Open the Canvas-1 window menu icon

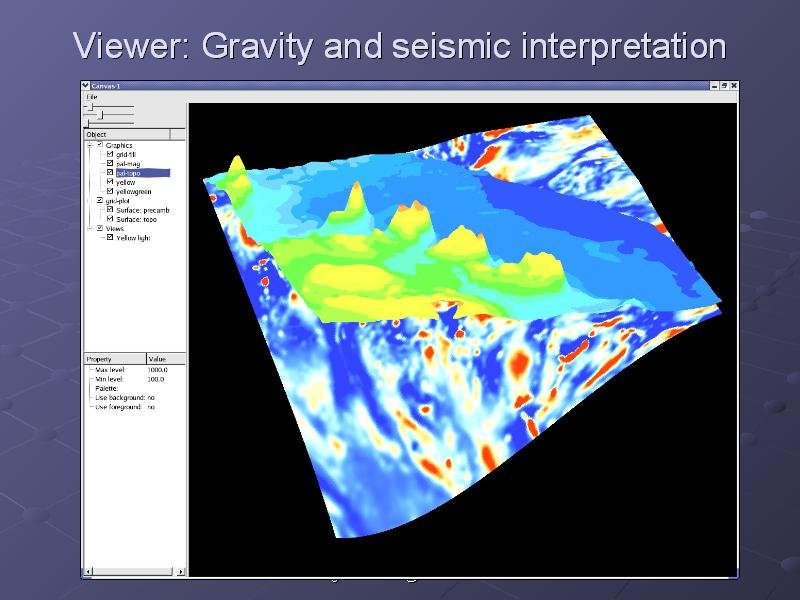(85, 86)
